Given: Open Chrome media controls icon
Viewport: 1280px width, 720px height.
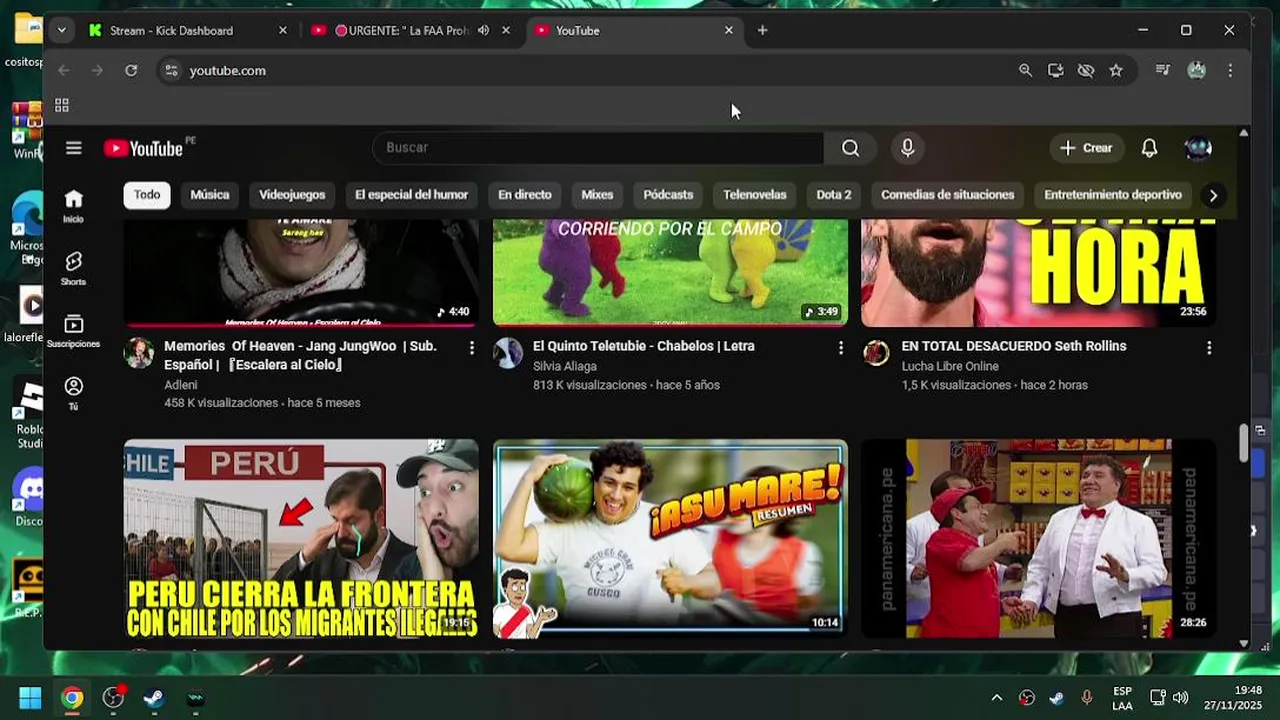Looking at the screenshot, I should [1162, 70].
